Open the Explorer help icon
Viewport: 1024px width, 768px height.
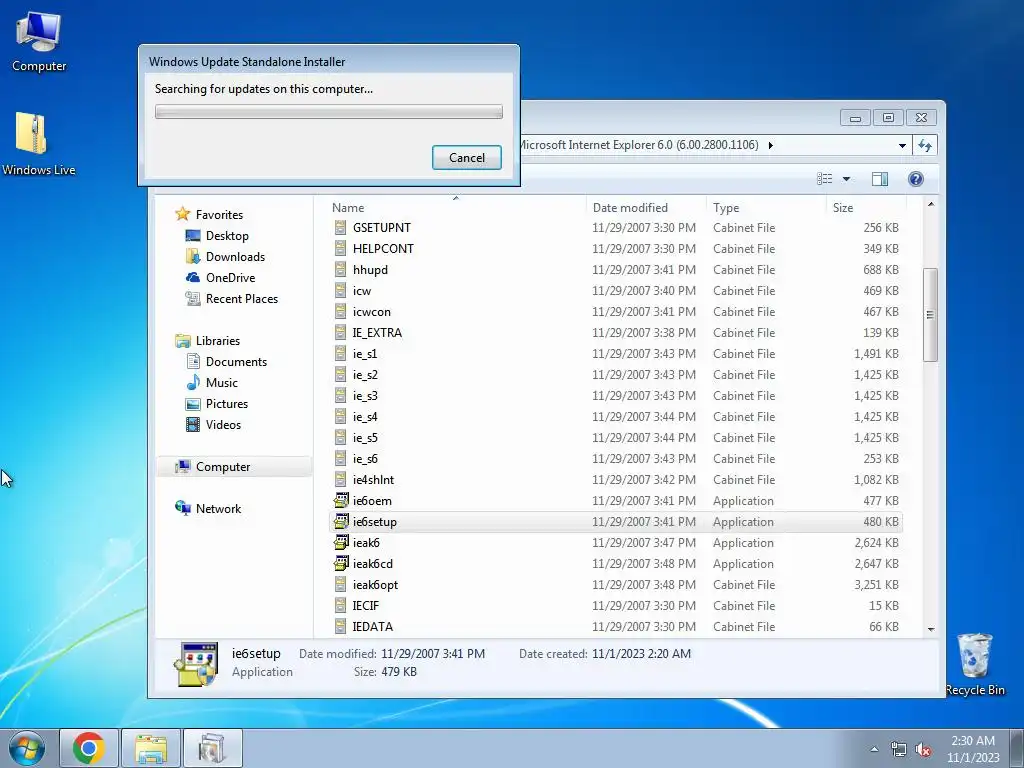[916, 178]
